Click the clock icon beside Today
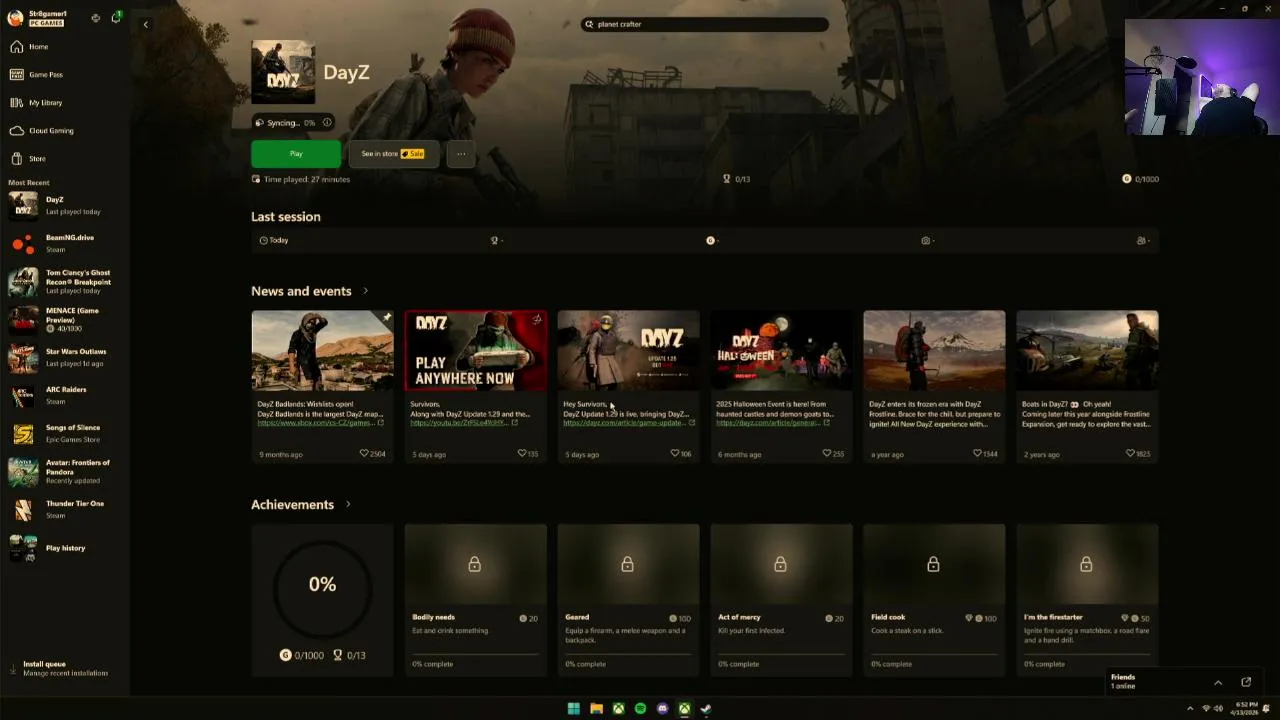The height and width of the screenshot is (720, 1280). tap(263, 240)
